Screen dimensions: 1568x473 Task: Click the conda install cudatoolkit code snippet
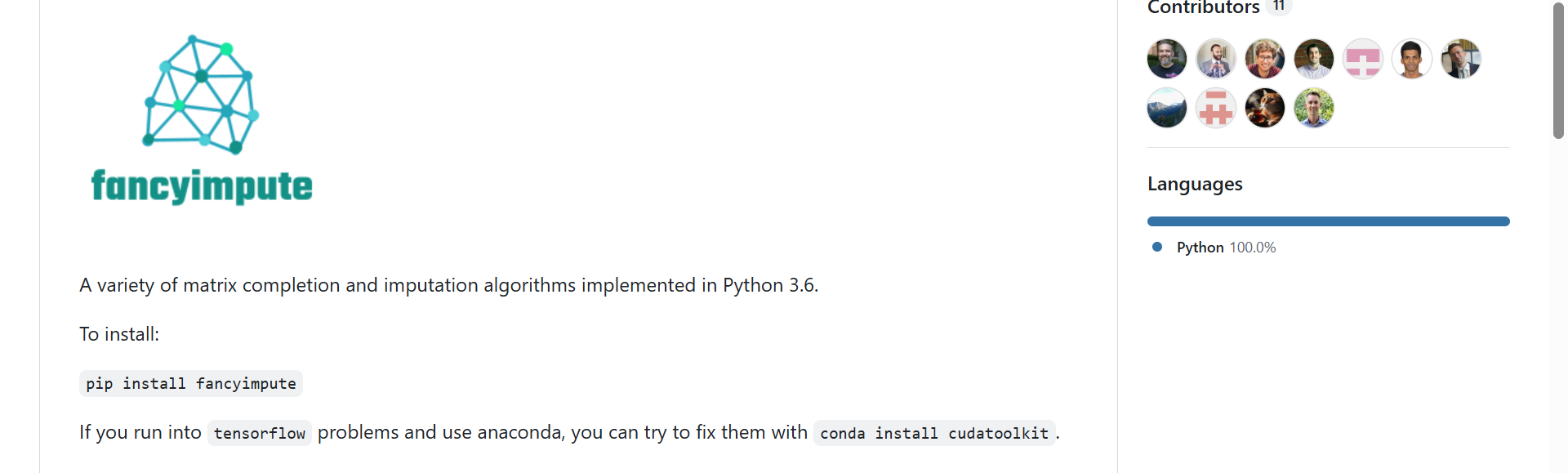tap(934, 433)
